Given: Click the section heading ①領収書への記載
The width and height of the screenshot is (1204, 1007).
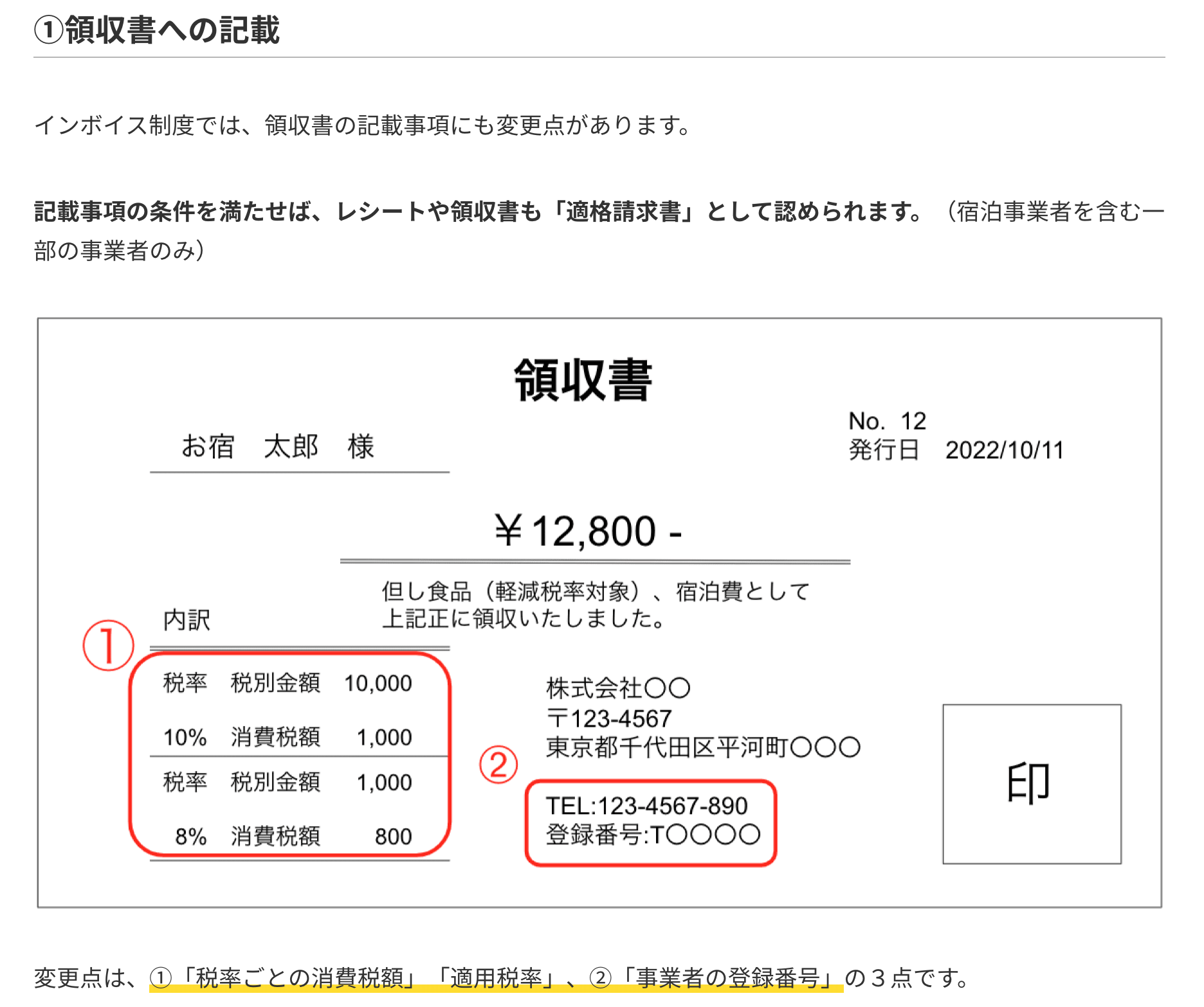Looking at the screenshot, I should (157, 30).
